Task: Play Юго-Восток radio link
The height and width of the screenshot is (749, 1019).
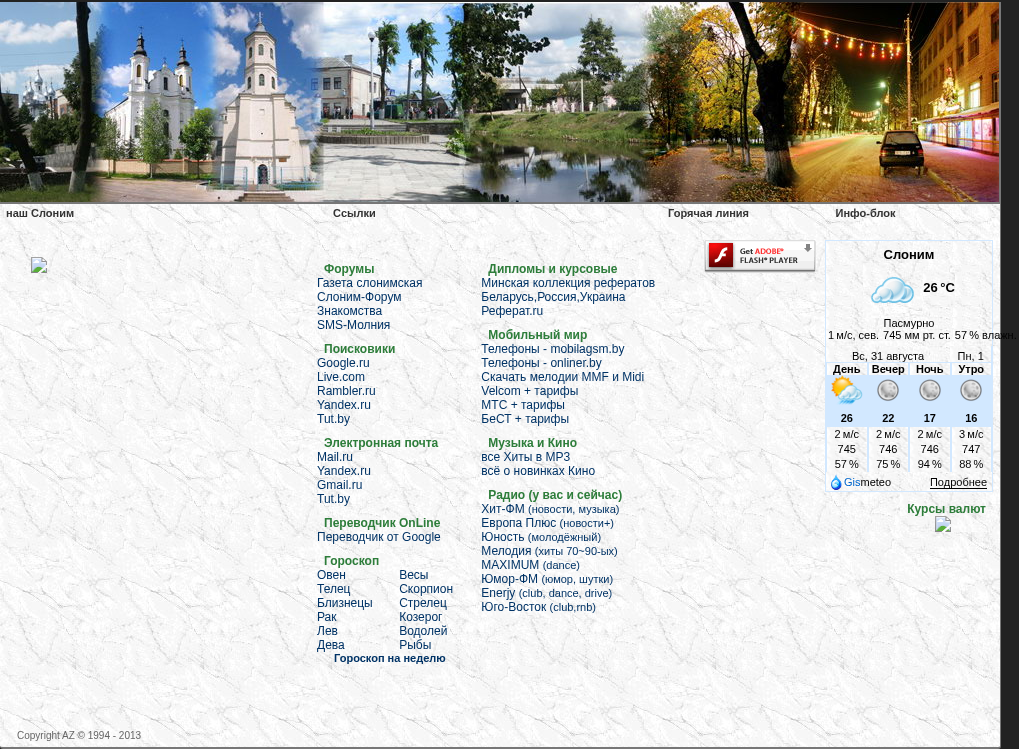Action: 538,607
